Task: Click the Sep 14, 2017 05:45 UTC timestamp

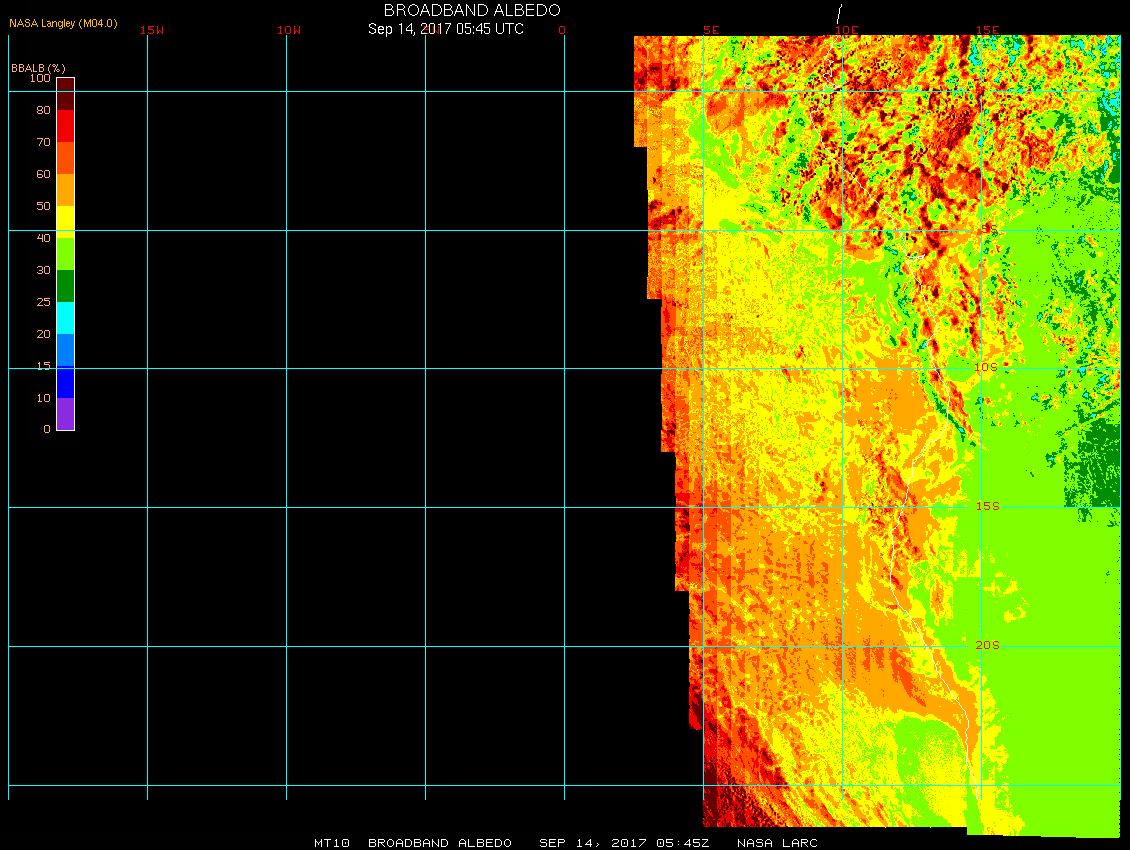Action: pyautogui.click(x=446, y=29)
